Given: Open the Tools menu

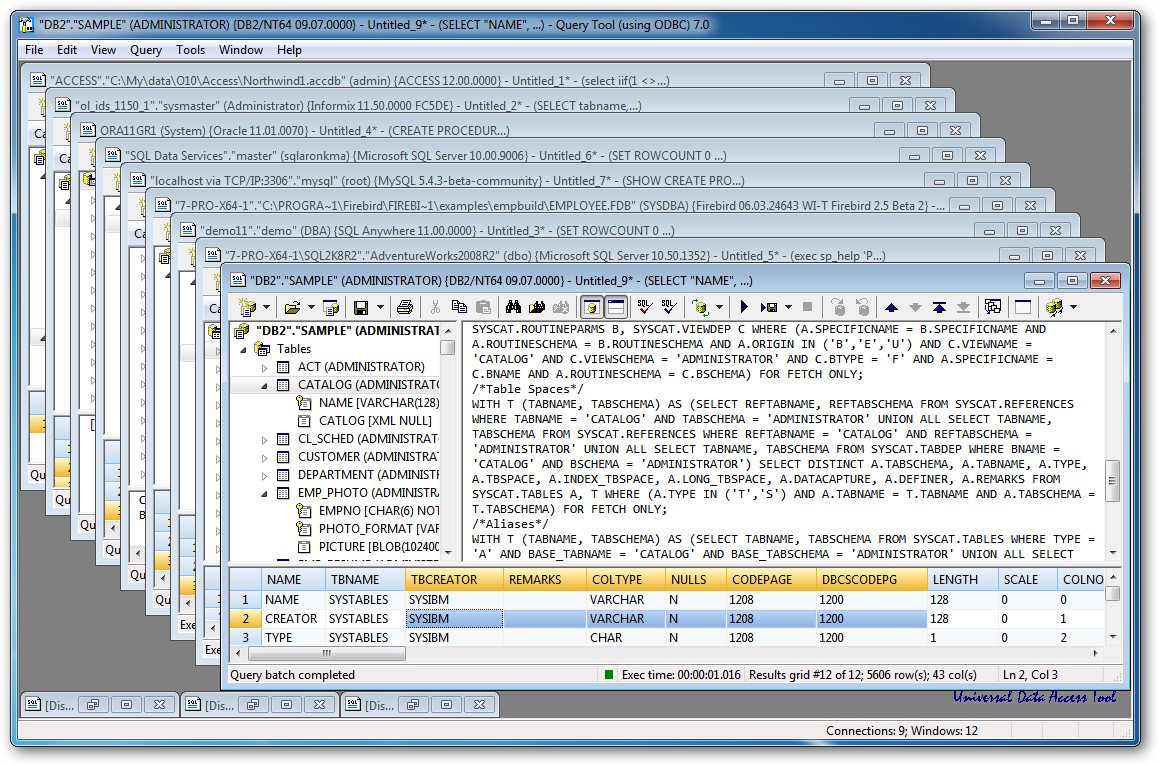Looking at the screenshot, I should 190,49.
